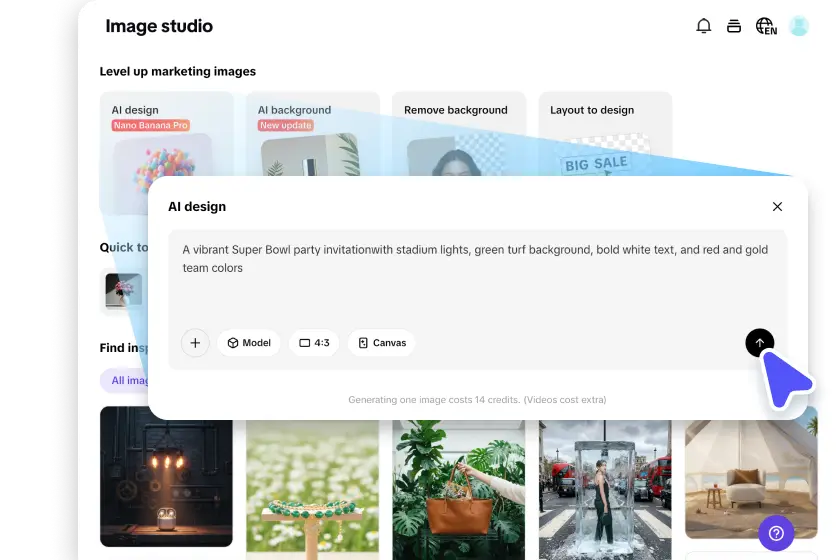Image resolution: width=840 pixels, height=560 pixels.
Task: Open the brown leather bag plants image
Action: click(459, 489)
